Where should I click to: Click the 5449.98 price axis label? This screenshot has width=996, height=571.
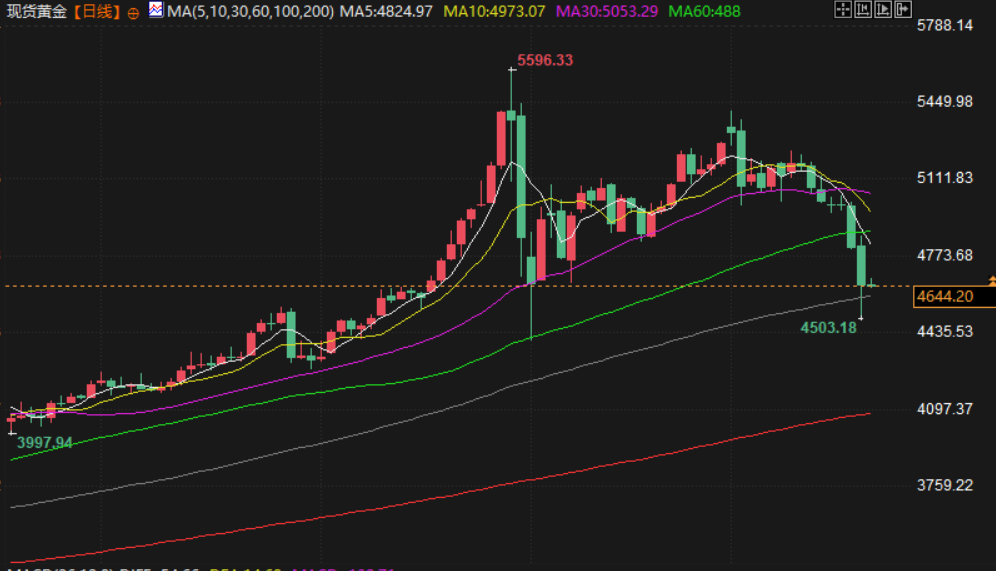945,102
